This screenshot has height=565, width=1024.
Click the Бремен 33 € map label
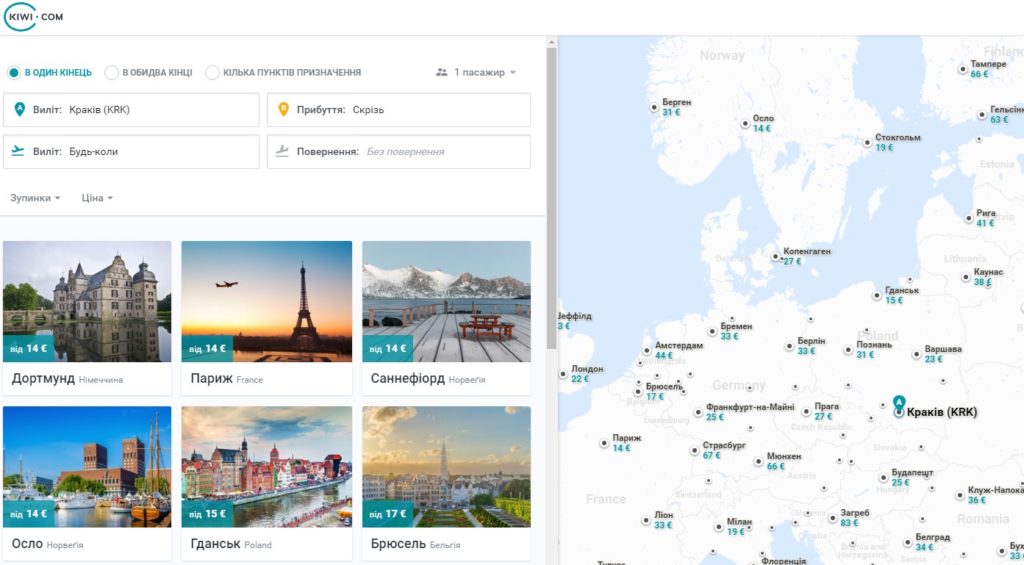click(736, 331)
